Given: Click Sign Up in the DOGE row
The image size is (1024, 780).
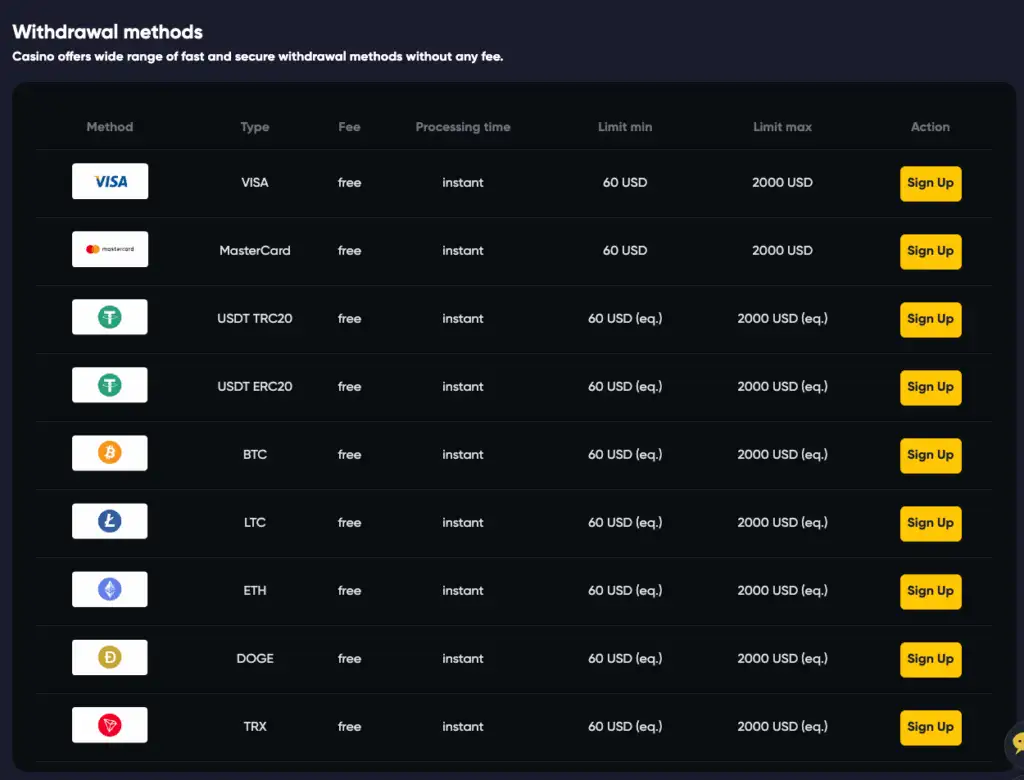Looking at the screenshot, I should tap(931, 659).
